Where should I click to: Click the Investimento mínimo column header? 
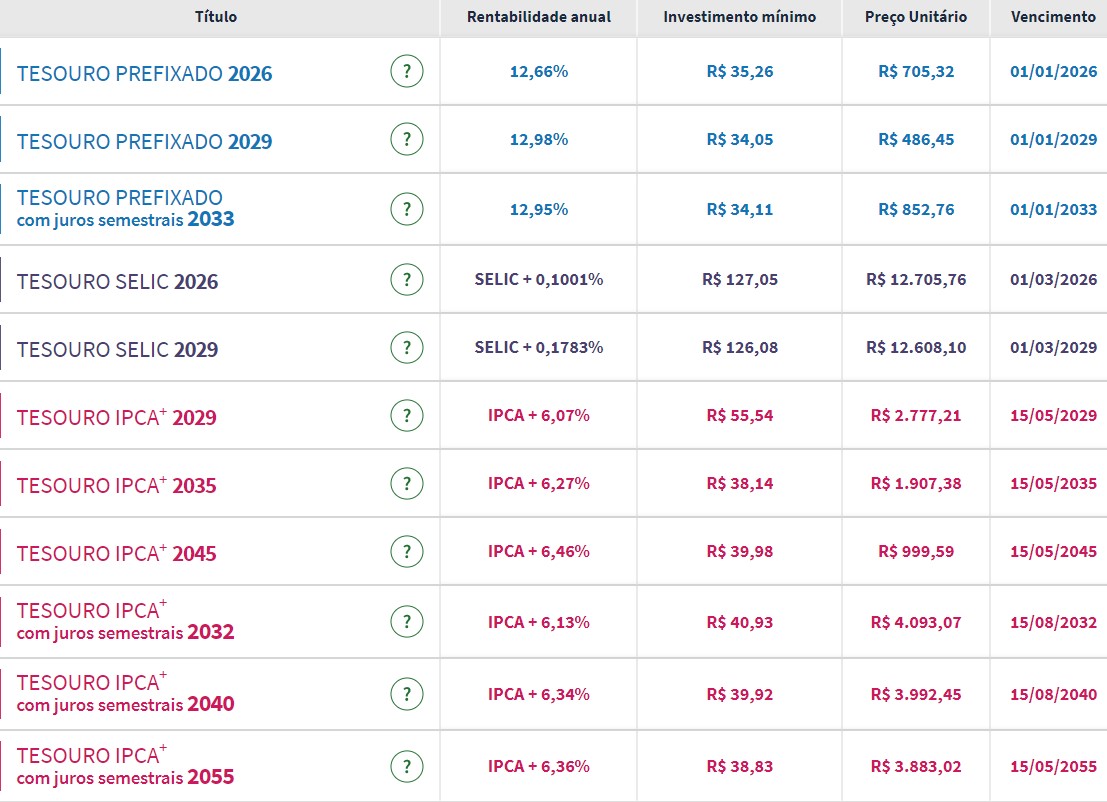(739, 17)
